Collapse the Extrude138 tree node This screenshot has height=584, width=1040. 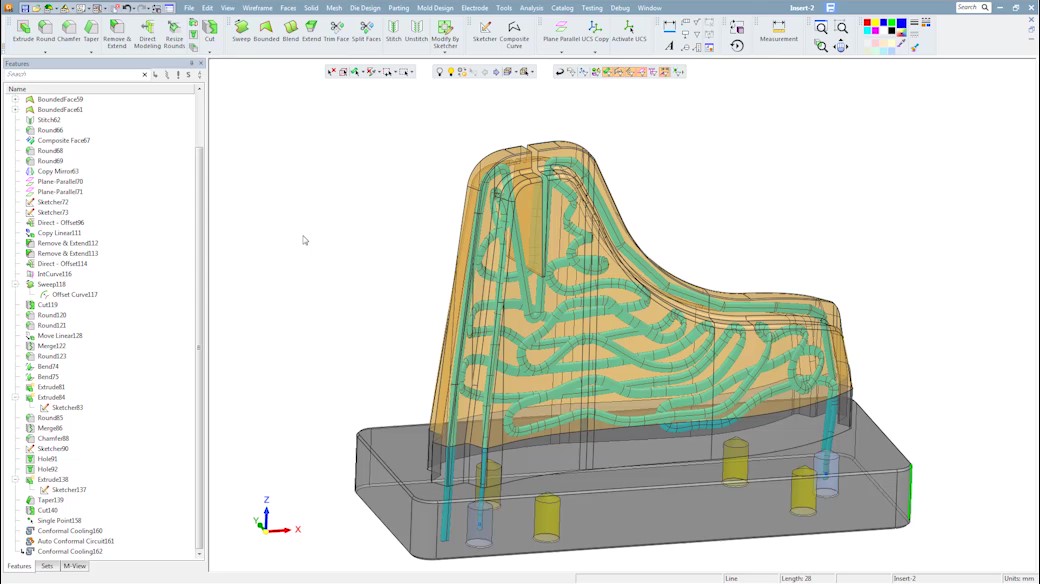(x=15, y=479)
